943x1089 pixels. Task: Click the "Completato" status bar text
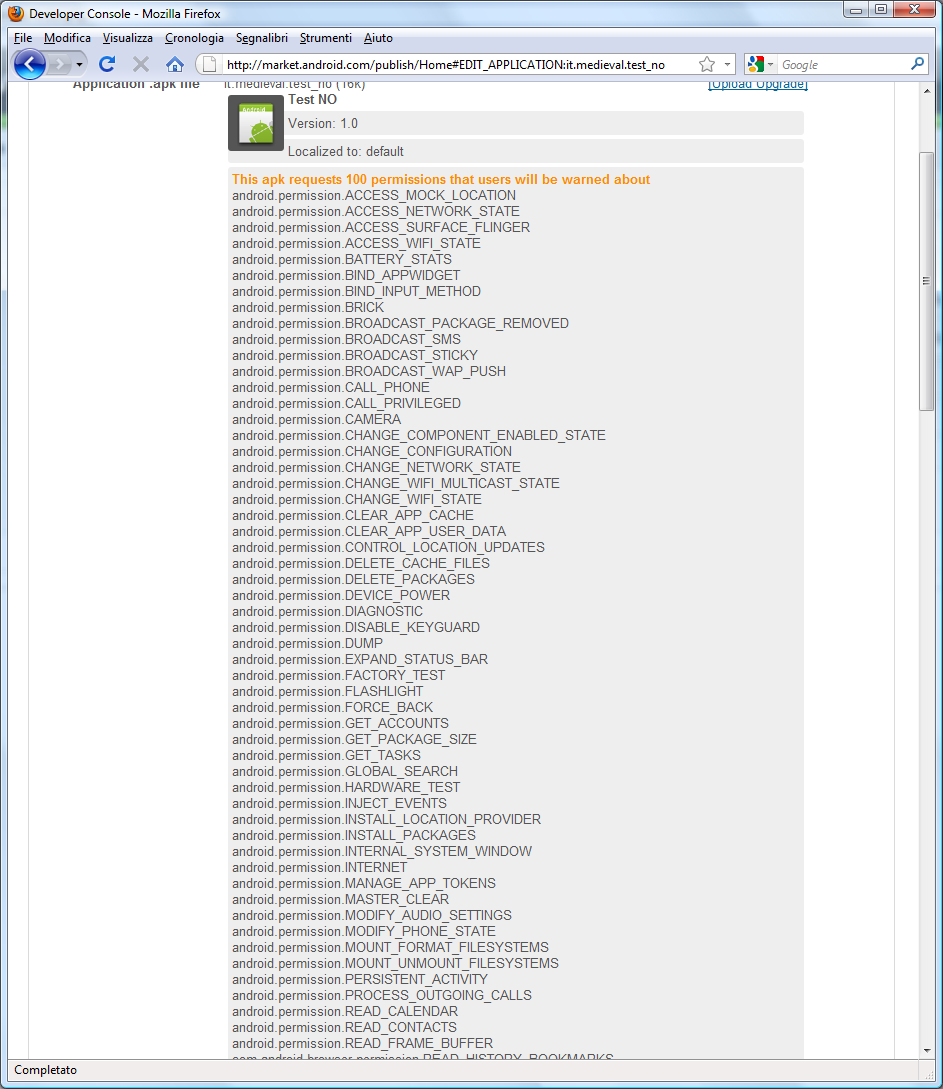coord(46,1070)
